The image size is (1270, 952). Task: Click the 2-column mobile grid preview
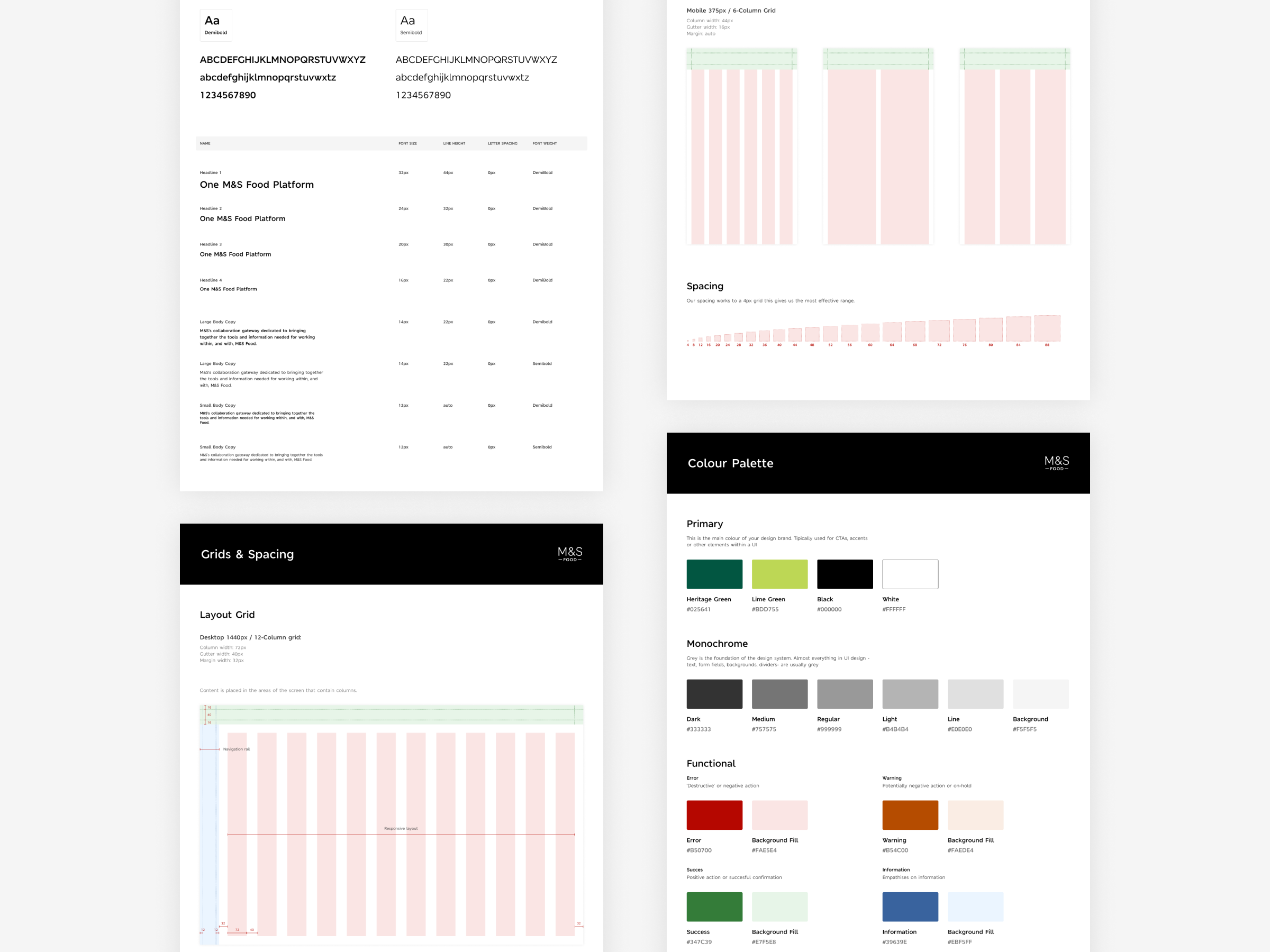point(878,147)
